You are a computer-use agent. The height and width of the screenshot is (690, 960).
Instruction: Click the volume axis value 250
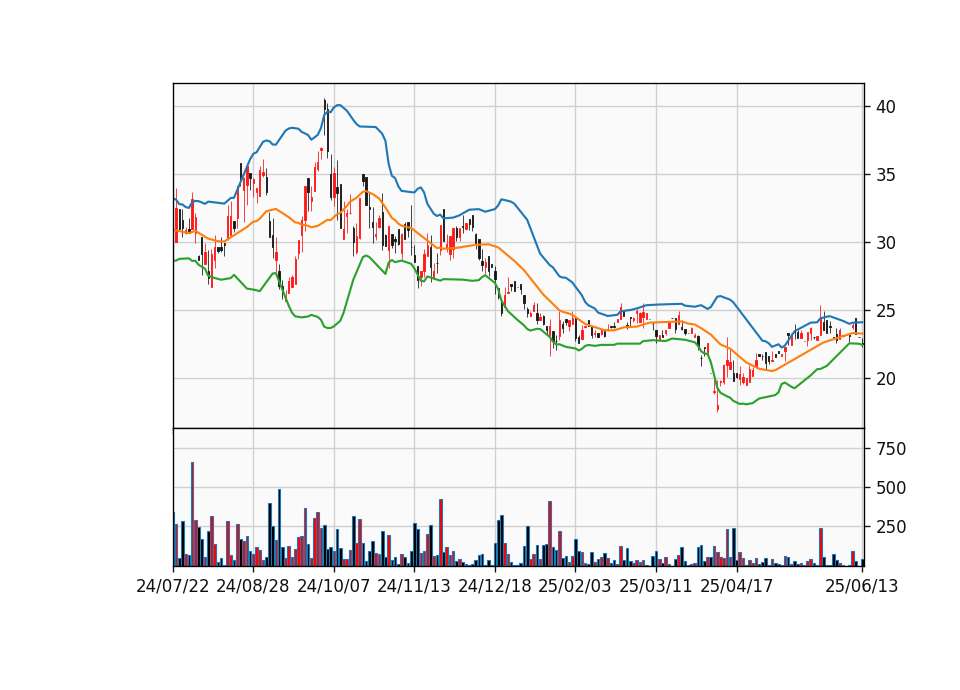[x=891, y=527]
